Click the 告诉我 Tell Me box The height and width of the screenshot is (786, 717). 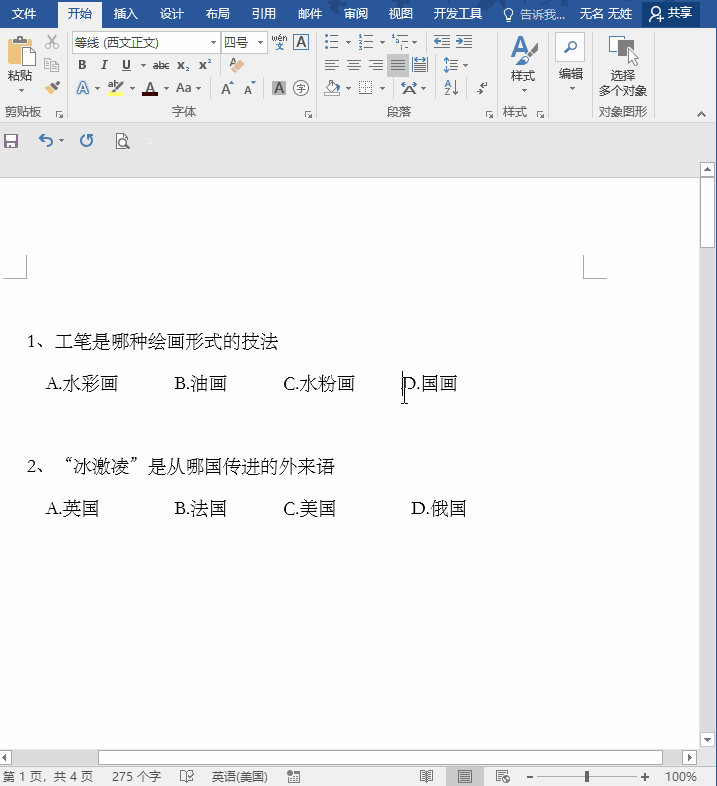pyautogui.click(x=534, y=15)
